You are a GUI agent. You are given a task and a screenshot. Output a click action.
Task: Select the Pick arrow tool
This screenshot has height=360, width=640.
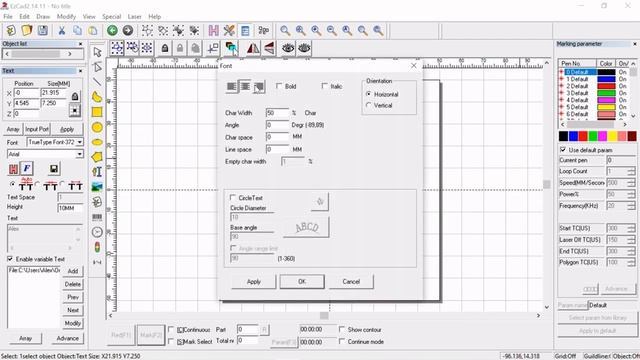click(x=97, y=52)
